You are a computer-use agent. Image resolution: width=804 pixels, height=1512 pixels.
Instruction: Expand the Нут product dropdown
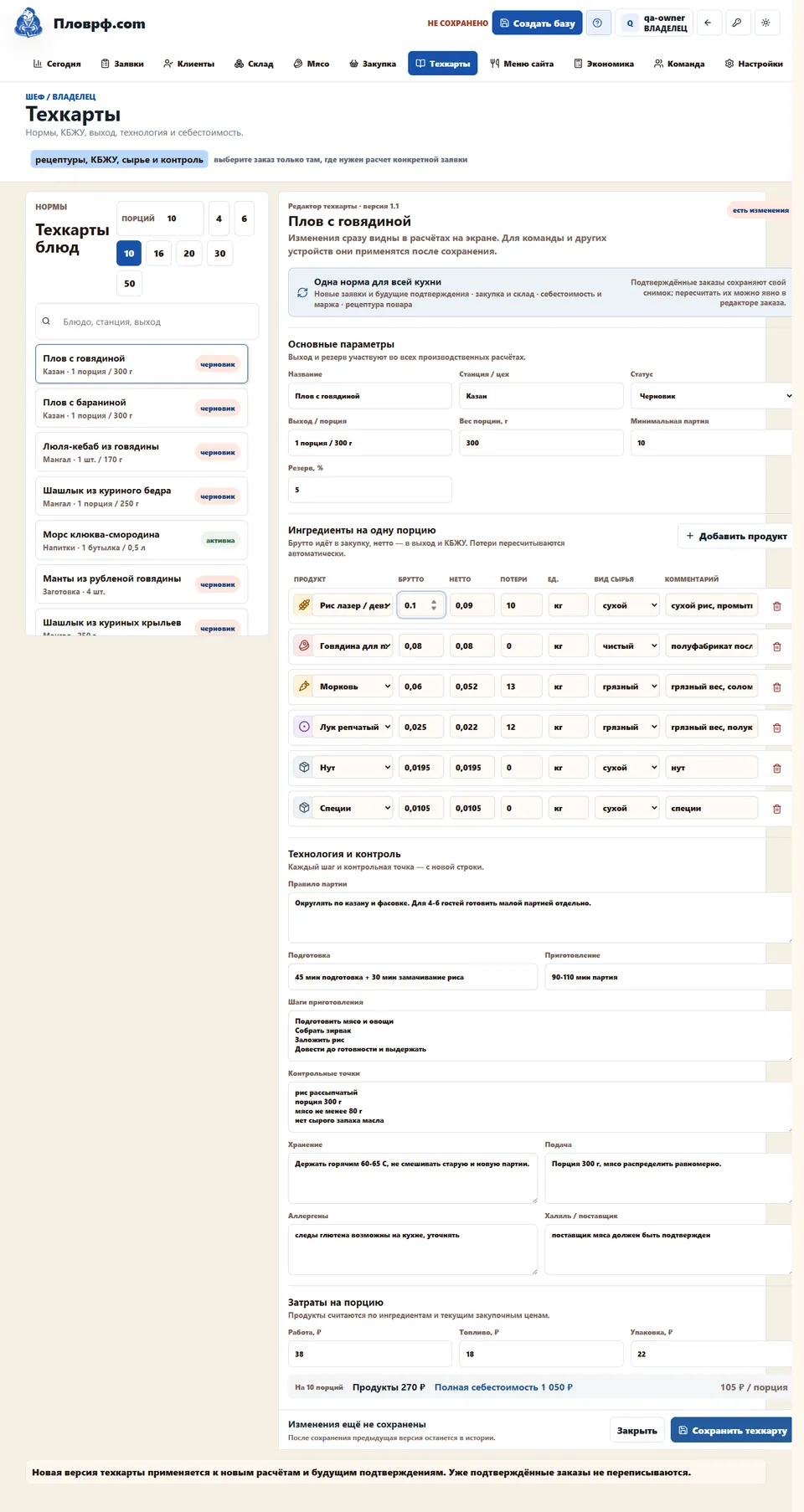(x=354, y=768)
